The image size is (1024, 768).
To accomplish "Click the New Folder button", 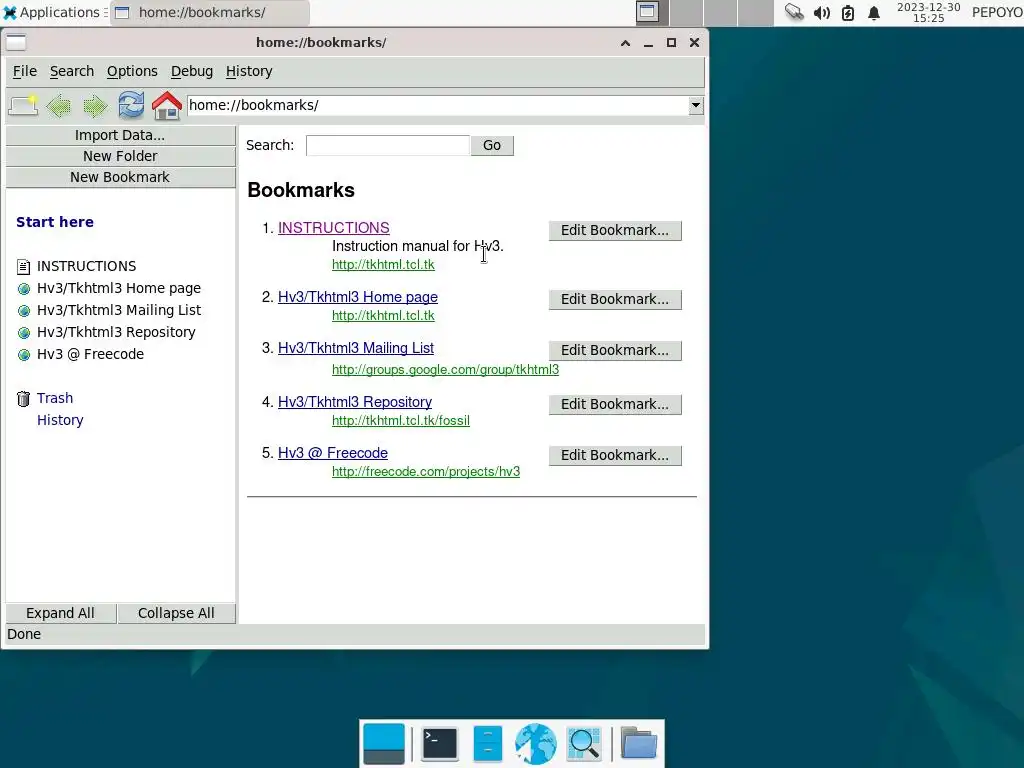I will click(x=120, y=156).
